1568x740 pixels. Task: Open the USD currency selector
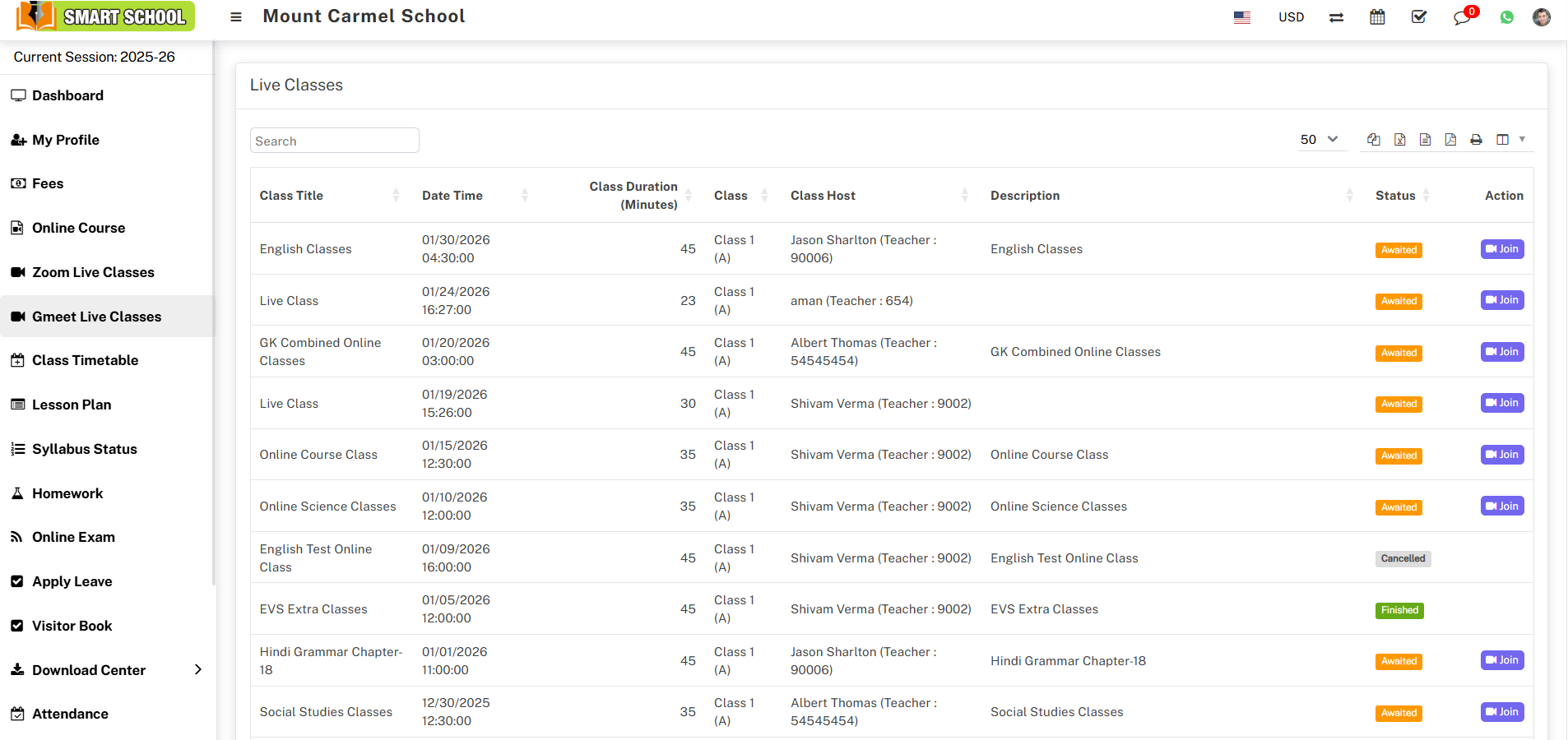pos(1291,17)
